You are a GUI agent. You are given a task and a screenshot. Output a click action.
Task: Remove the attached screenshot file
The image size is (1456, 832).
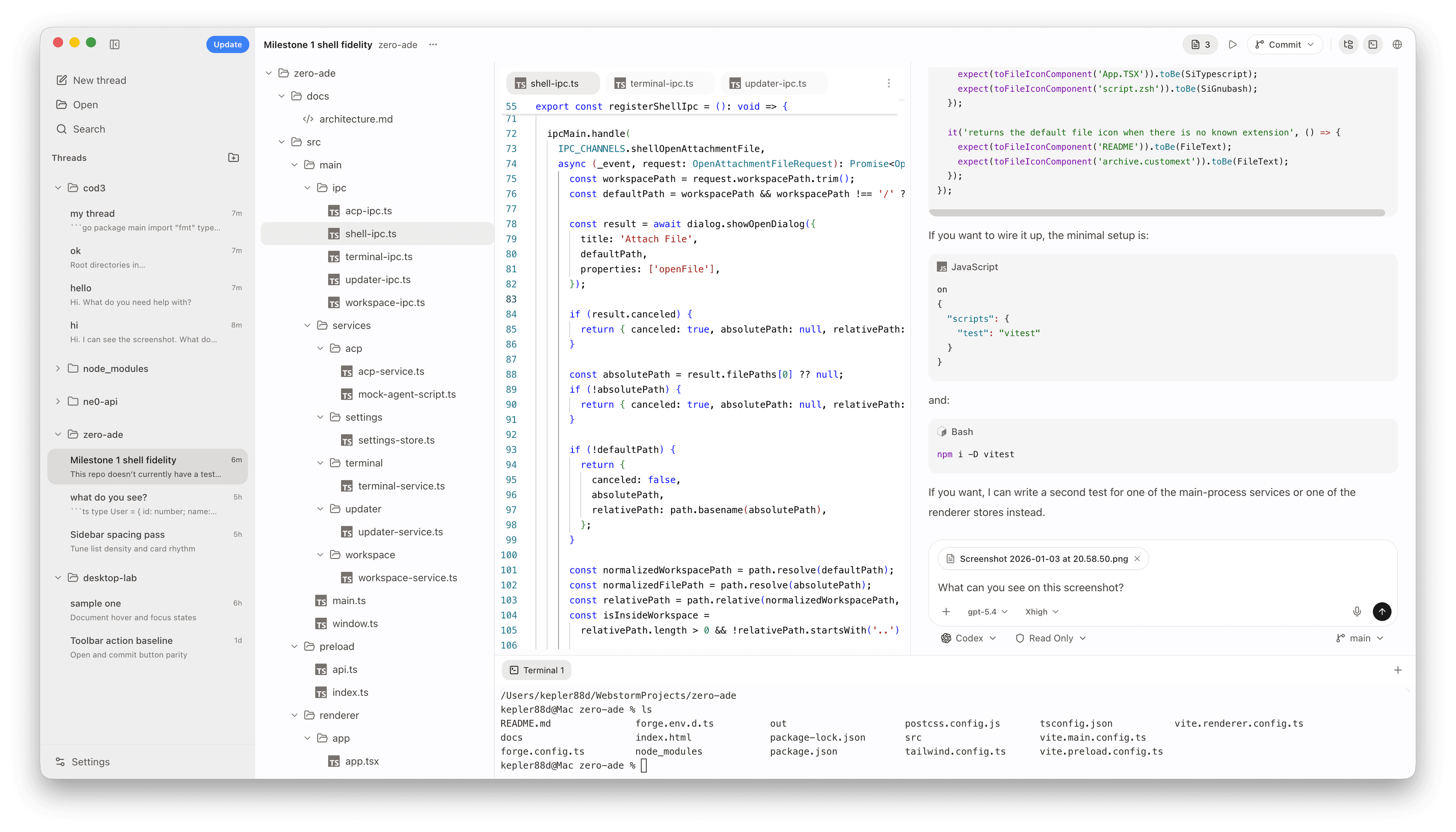[1137, 559]
